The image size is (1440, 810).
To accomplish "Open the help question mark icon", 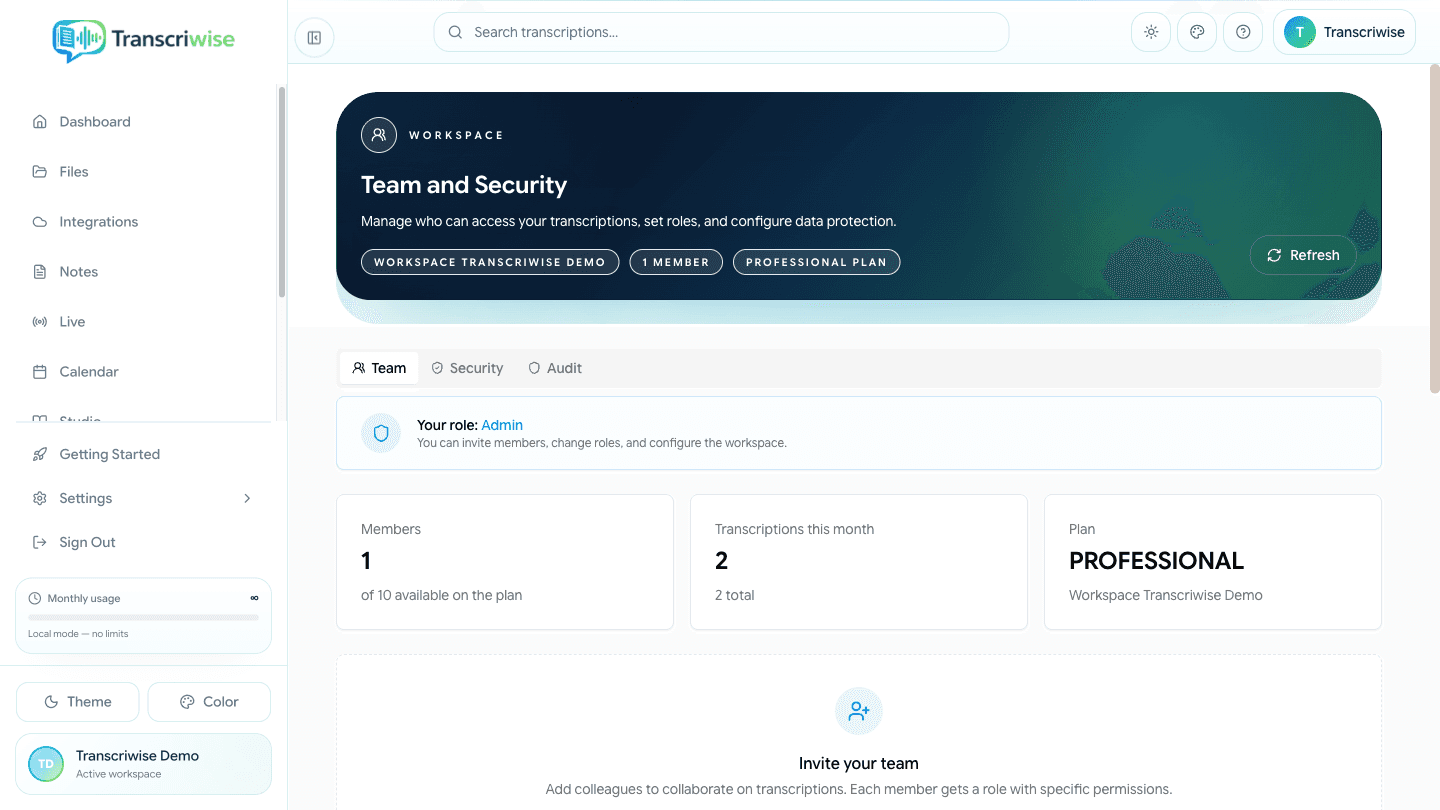I will [1243, 32].
